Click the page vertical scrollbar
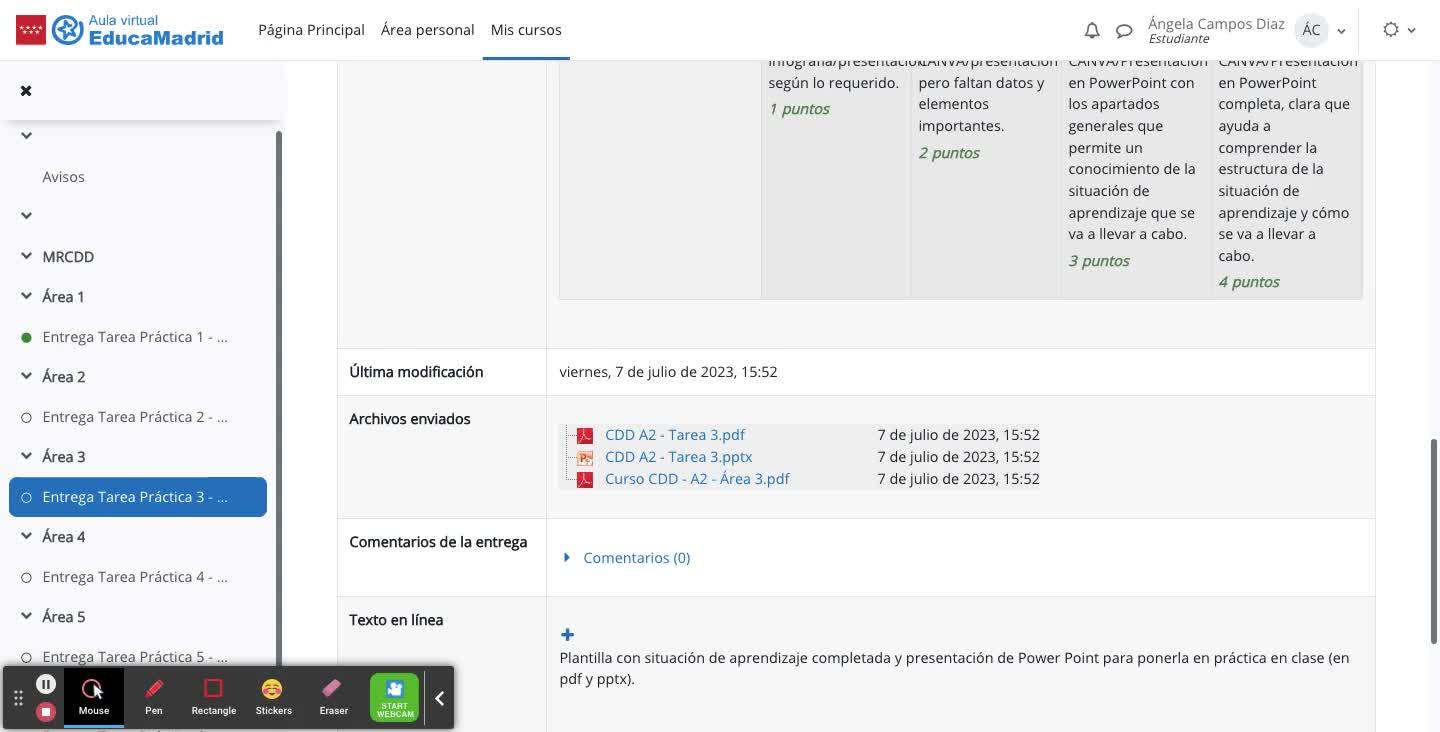This screenshot has height=732, width=1440. click(x=1434, y=540)
